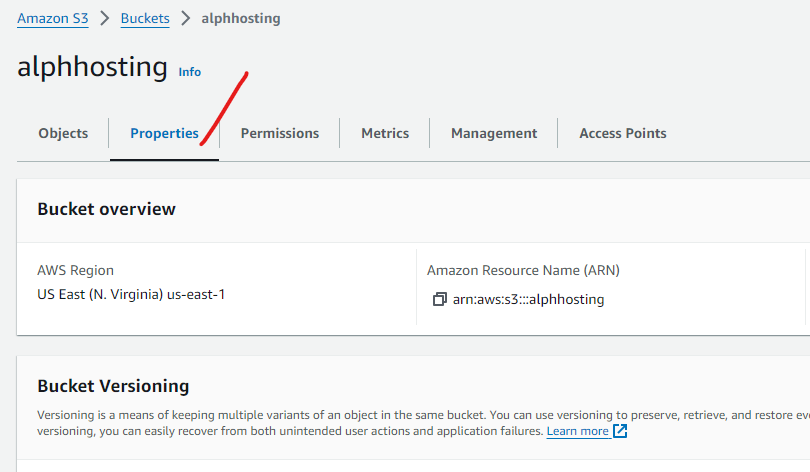Image resolution: width=810 pixels, height=472 pixels.
Task: Open the Permissions tab
Action: (279, 133)
